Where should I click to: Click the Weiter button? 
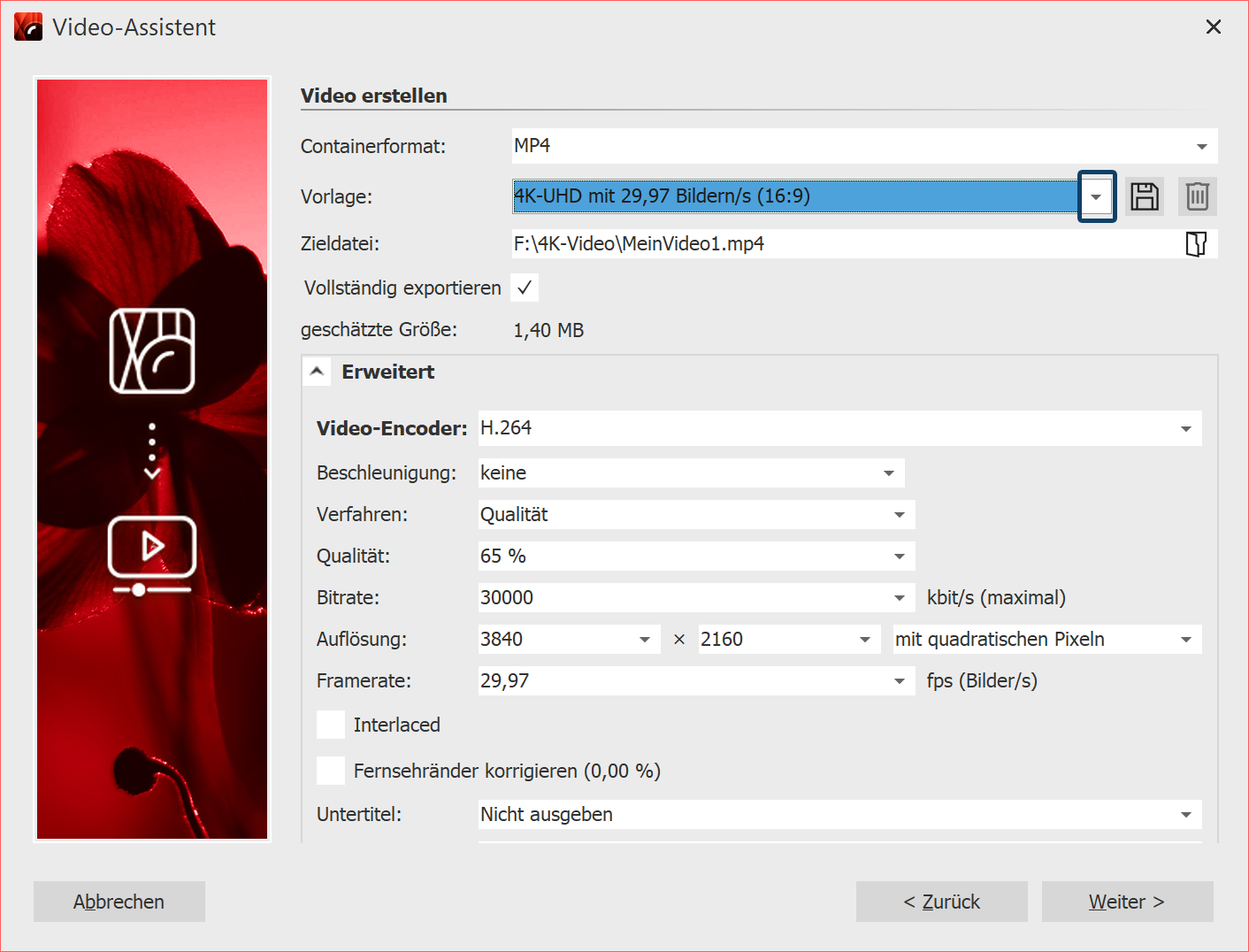click(x=1126, y=901)
